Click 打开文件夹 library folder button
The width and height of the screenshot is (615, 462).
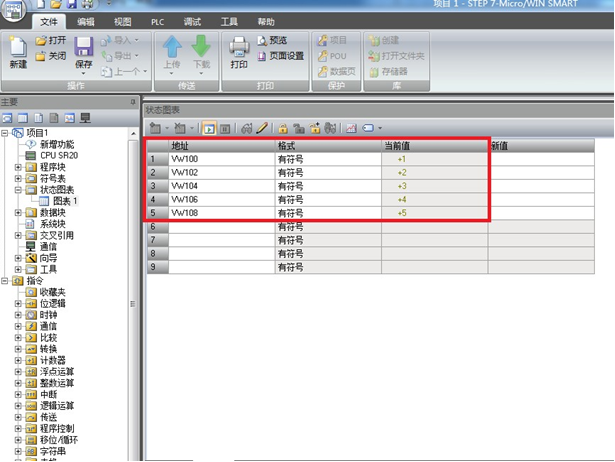pos(397,56)
